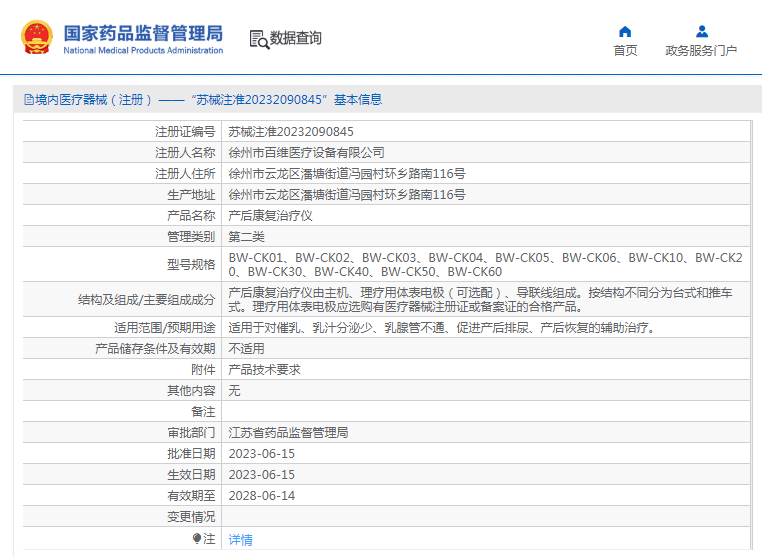Click the 备注 label
Viewport: 762px width, 557px height.
point(203,412)
